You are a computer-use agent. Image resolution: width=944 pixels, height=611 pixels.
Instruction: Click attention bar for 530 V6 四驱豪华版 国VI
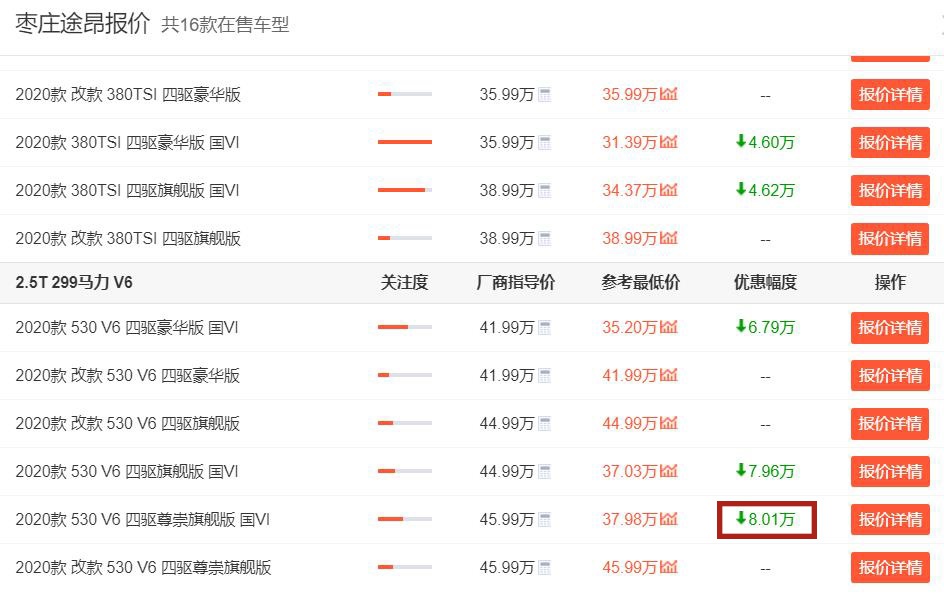coord(405,327)
